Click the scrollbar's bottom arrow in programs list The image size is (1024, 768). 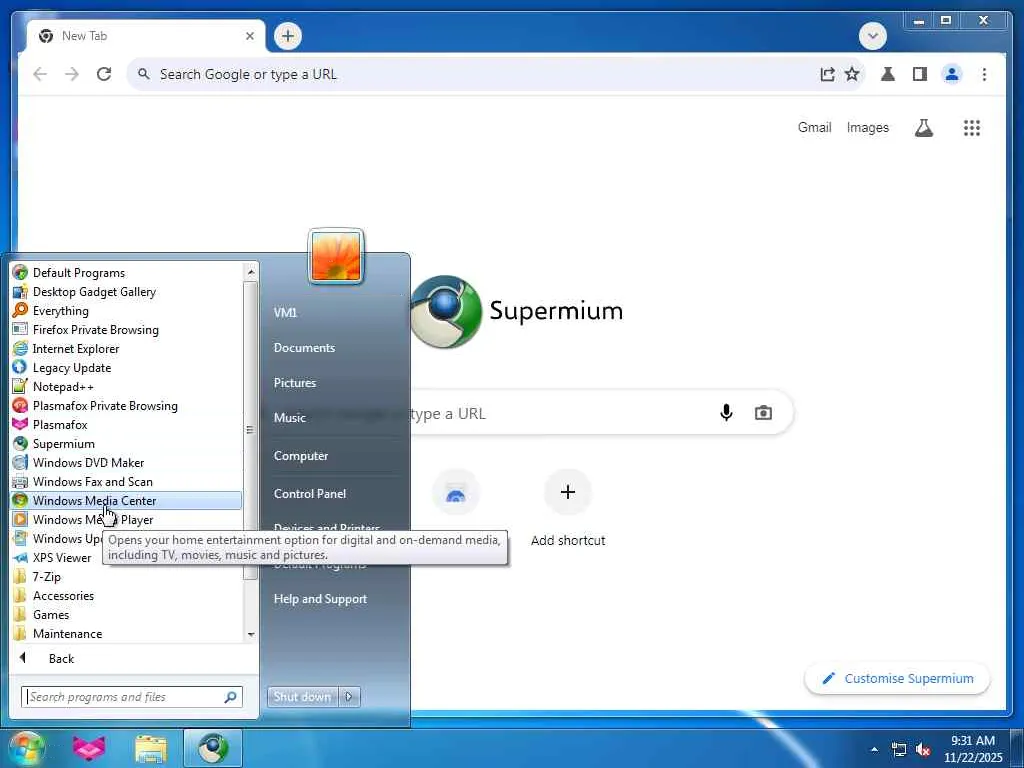[251, 634]
